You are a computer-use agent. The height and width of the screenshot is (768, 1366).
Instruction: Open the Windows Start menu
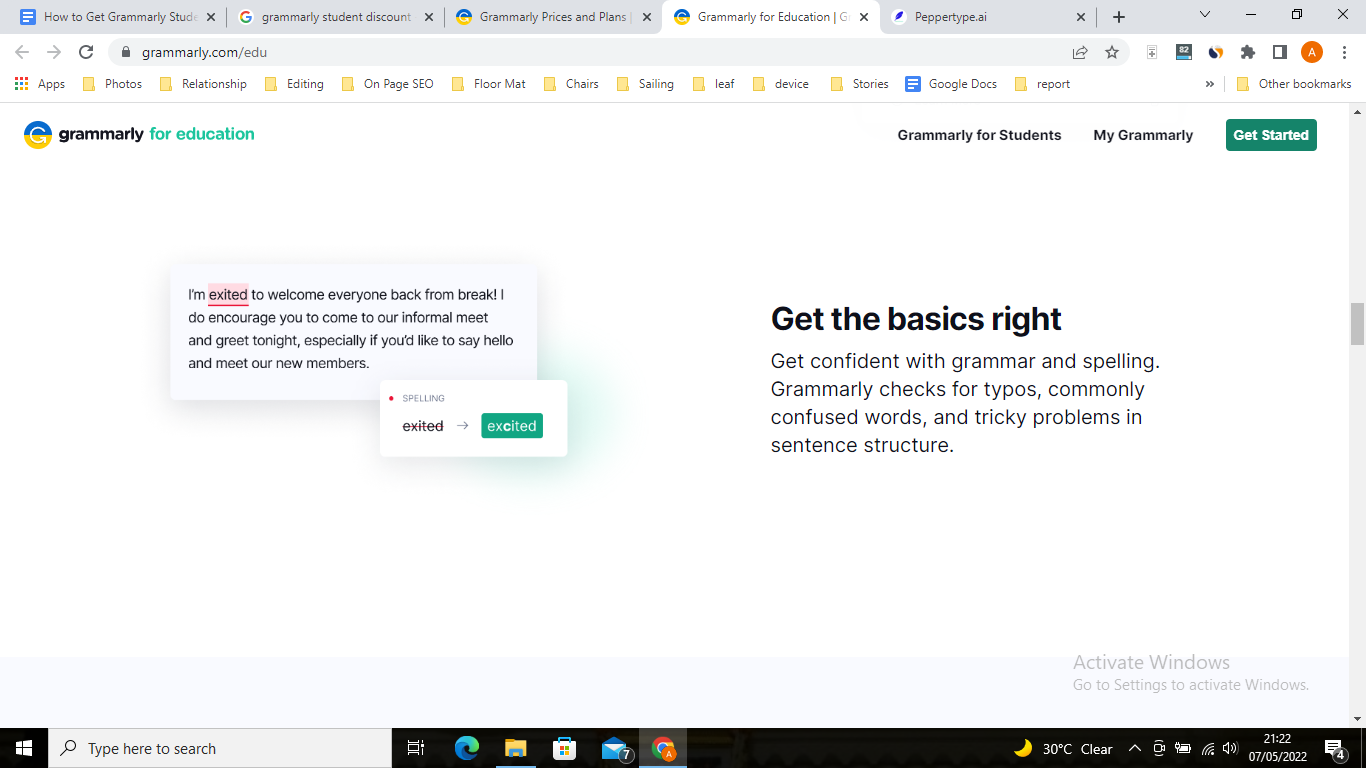pyautogui.click(x=24, y=748)
